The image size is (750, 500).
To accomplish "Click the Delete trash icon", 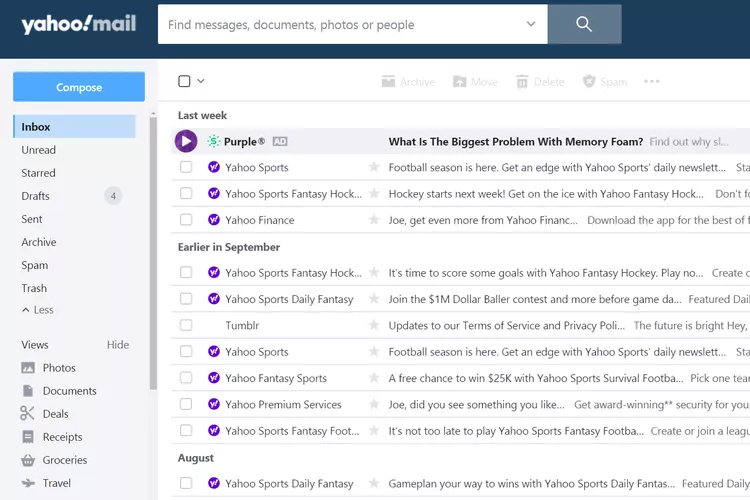I will [522, 82].
